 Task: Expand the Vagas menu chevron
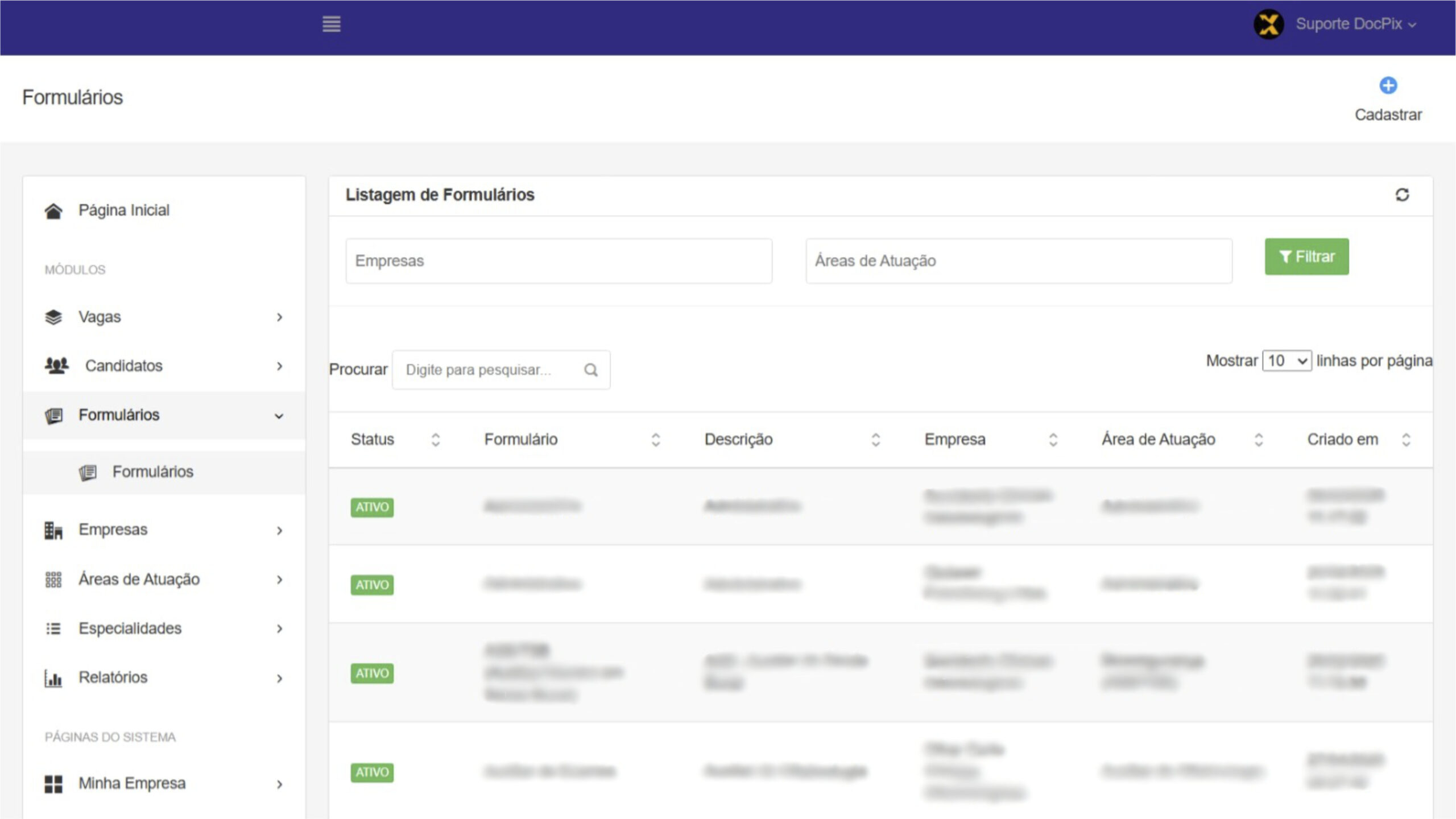coord(279,317)
